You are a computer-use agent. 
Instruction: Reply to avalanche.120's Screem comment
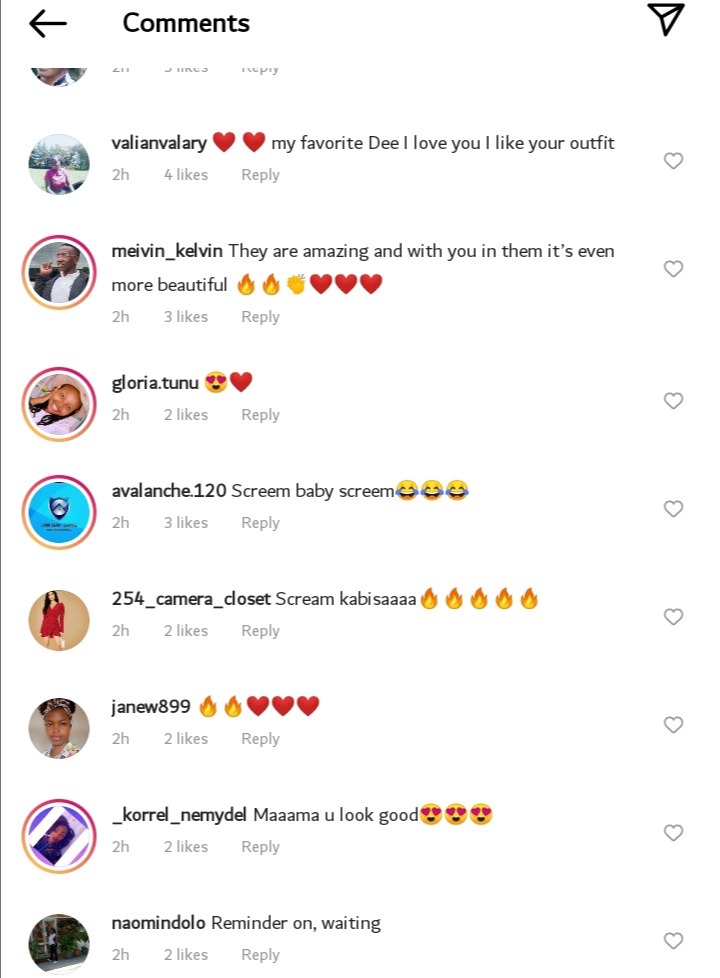(260, 523)
